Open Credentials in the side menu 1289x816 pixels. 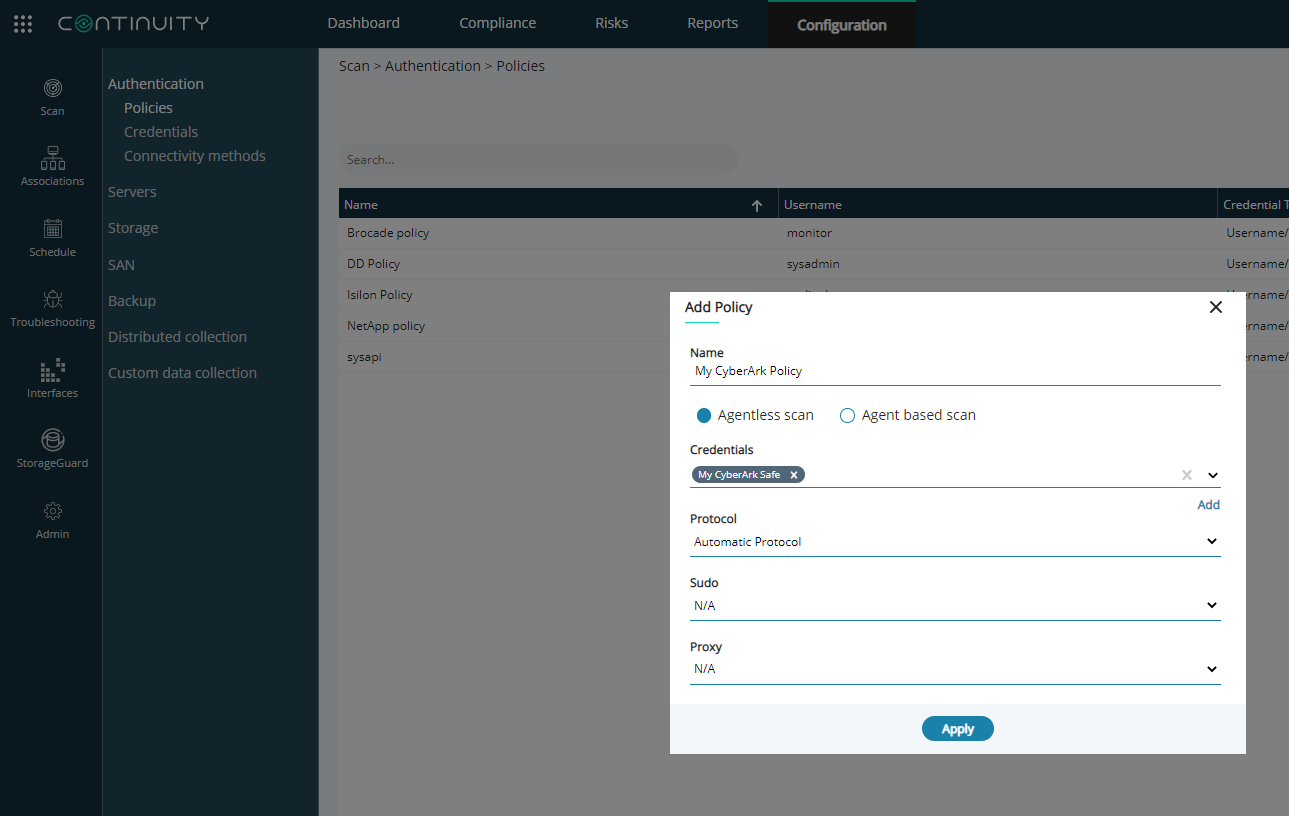(x=161, y=132)
